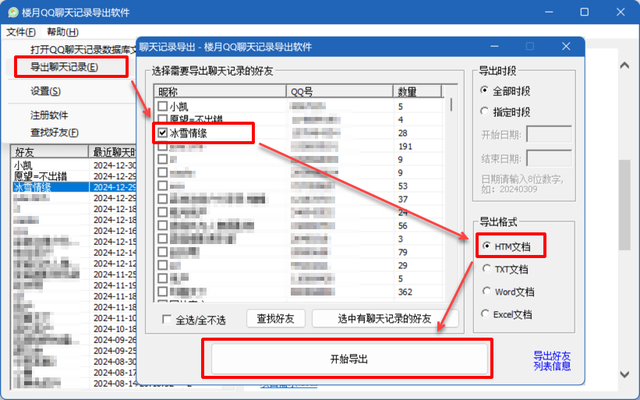Click the 开始导出 button
The image size is (640, 400).
(x=349, y=359)
